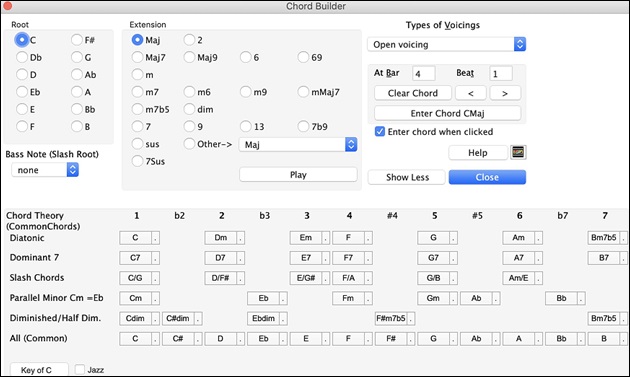Viewport: 630px width, 377px height.
Task: Click the dot button beside G7 chord
Action: (x=453, y=258)
